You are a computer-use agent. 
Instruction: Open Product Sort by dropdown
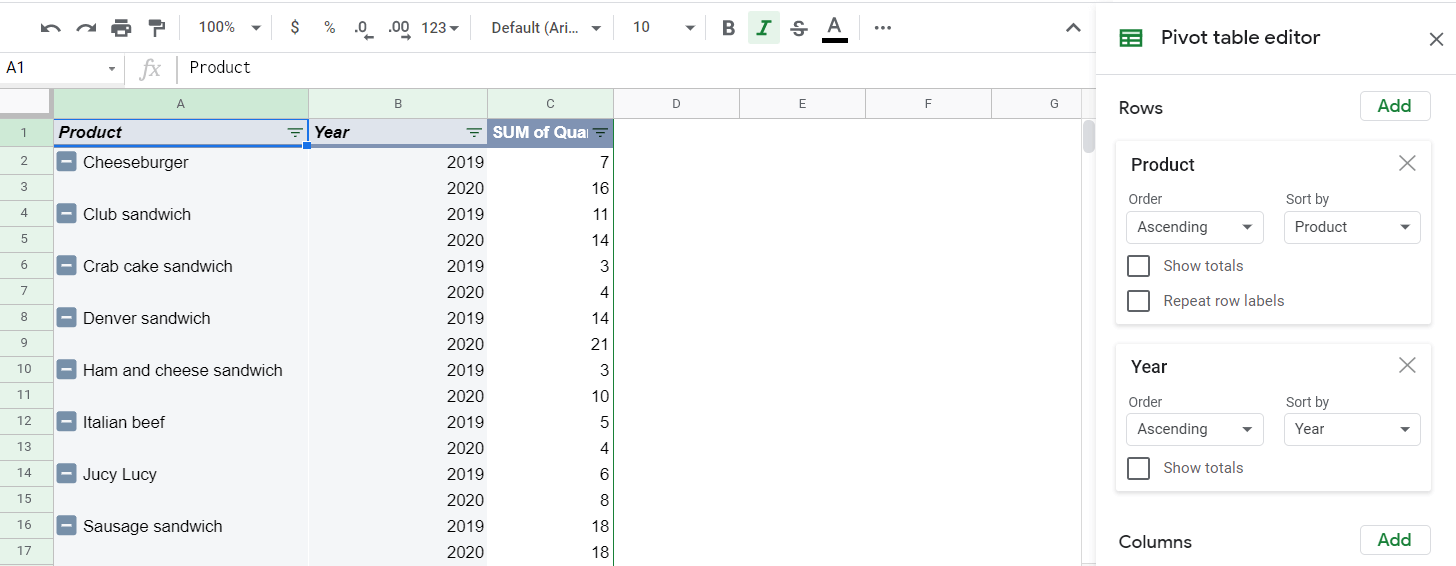click(x=1352, y=227)
